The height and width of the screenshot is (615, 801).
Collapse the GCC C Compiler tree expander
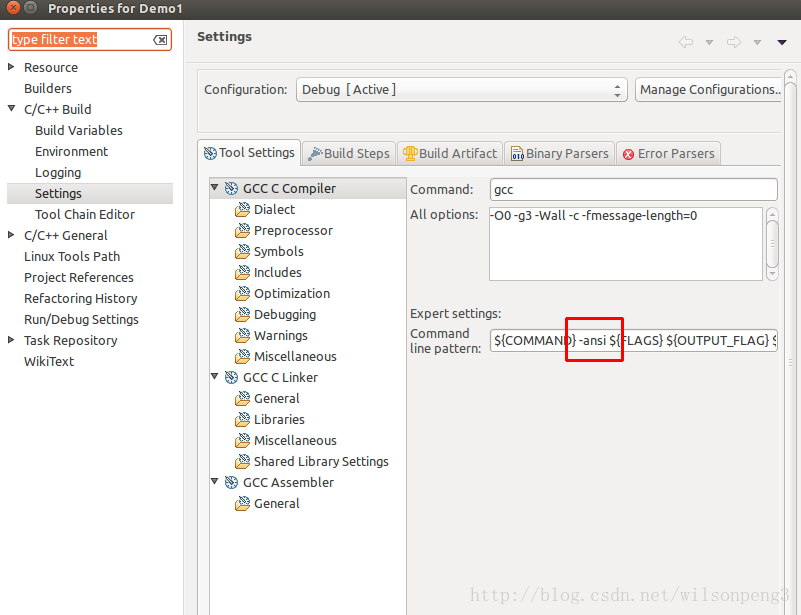click(215, 187)
